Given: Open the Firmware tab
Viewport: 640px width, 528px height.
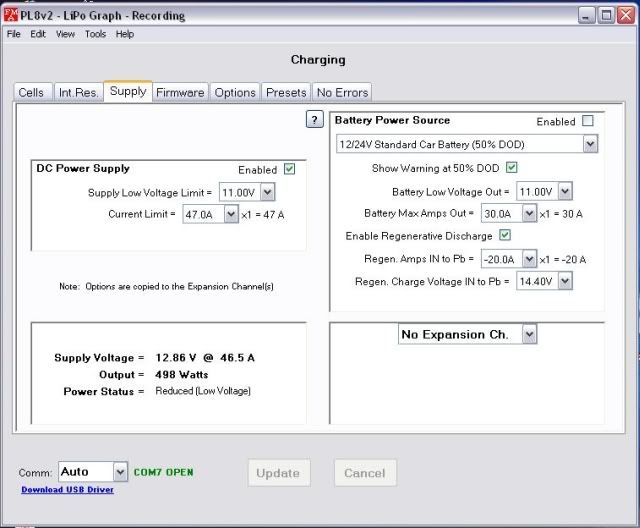Looking at the screenshot, I should (180, 92).
